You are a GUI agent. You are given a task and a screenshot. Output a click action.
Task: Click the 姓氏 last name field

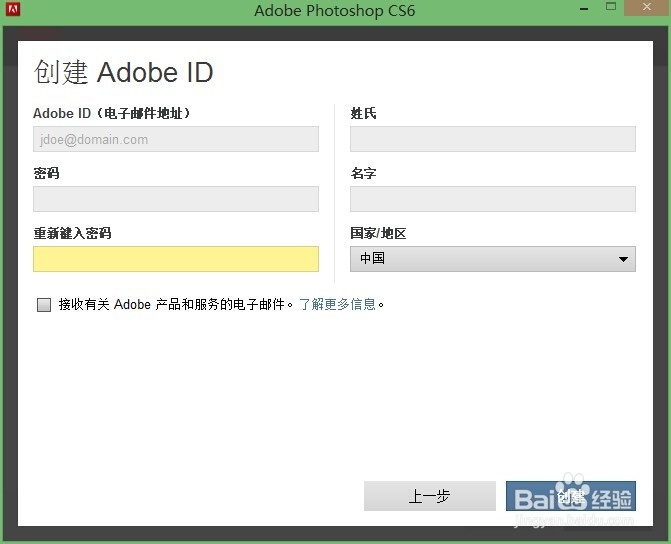(493, 139)
